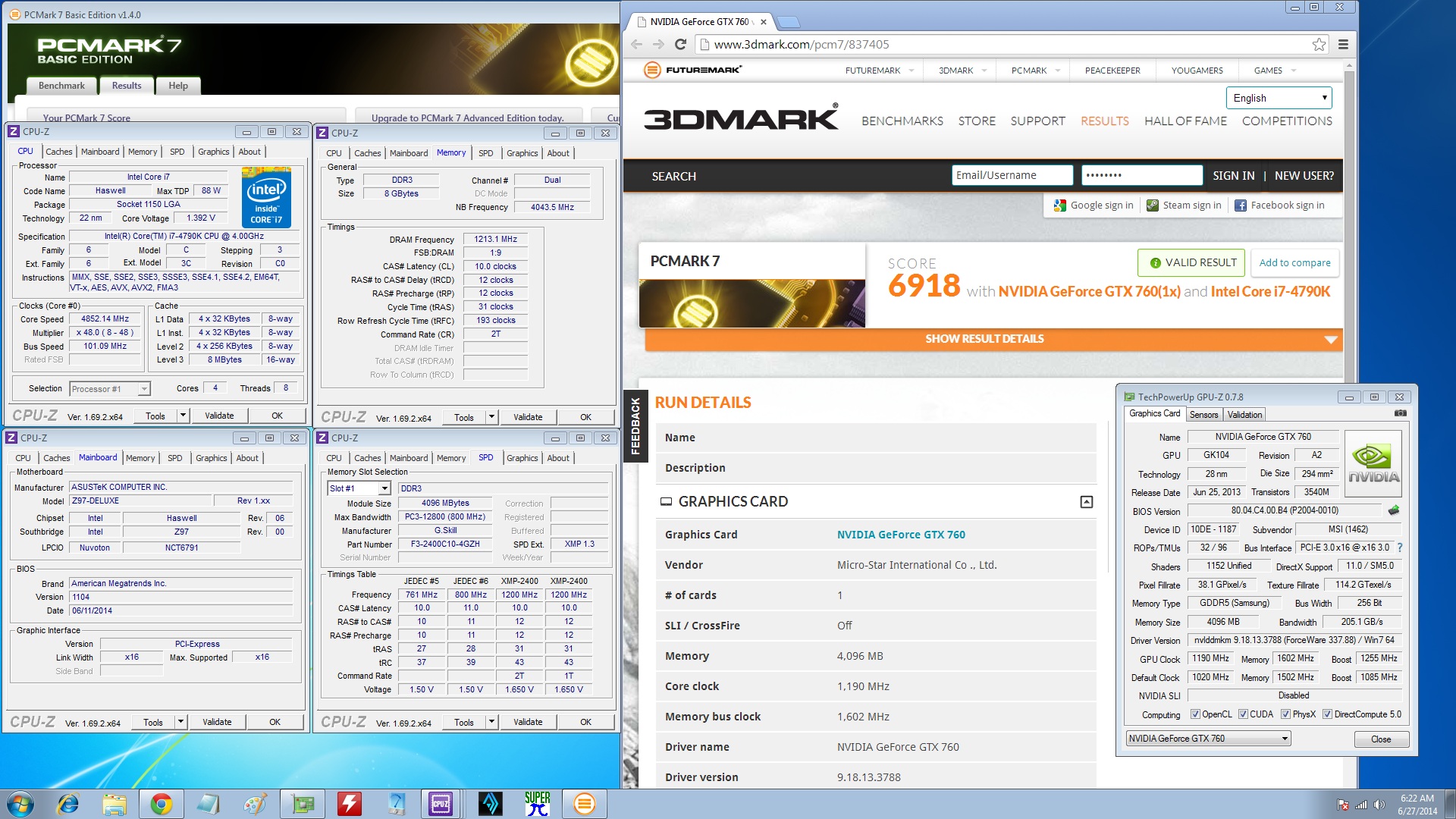Open Internet Explorer from the taskbar
Image resolution: width=1456 pixels, height=819 pixels.
pyautogui.click(x=68, y=804)
